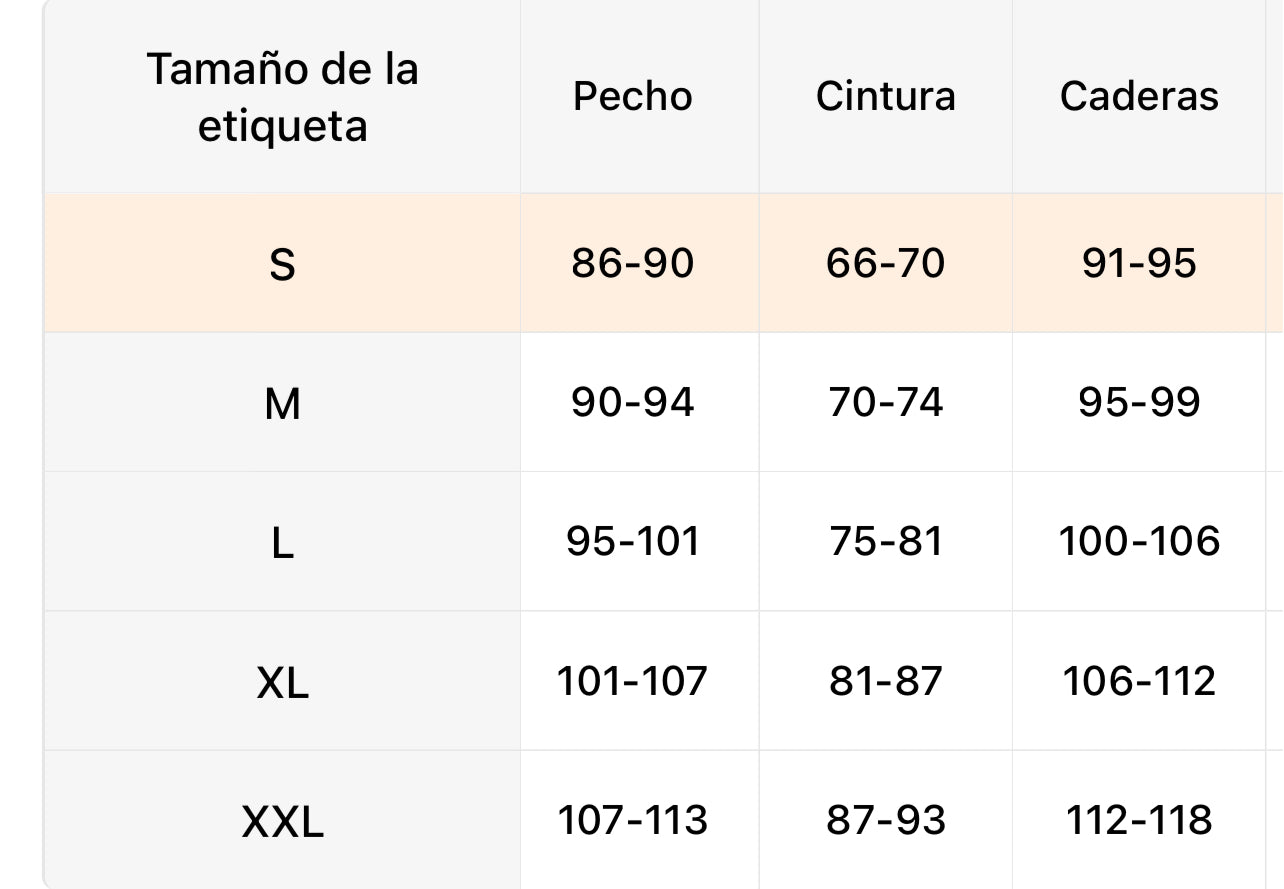Select the 106-112 Caderas value
This screenshot has height=889, width=1284.
1139,682
